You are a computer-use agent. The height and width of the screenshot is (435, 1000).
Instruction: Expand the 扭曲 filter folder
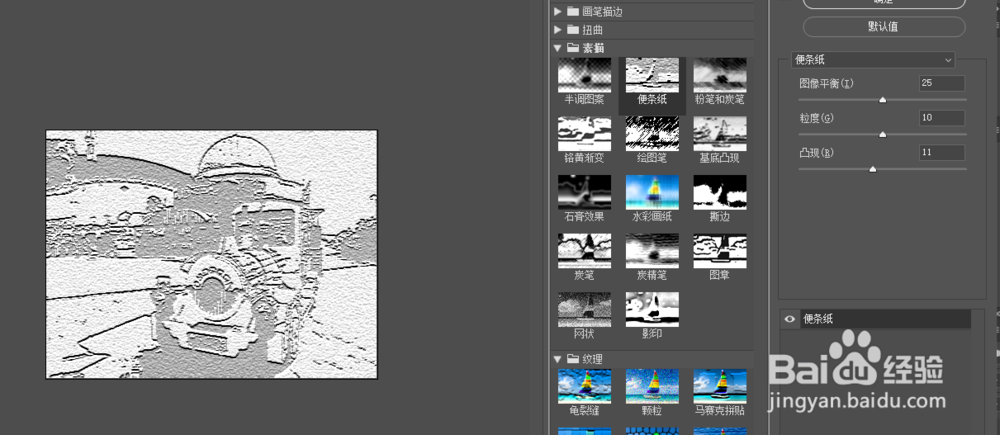[x=557, y=29]
